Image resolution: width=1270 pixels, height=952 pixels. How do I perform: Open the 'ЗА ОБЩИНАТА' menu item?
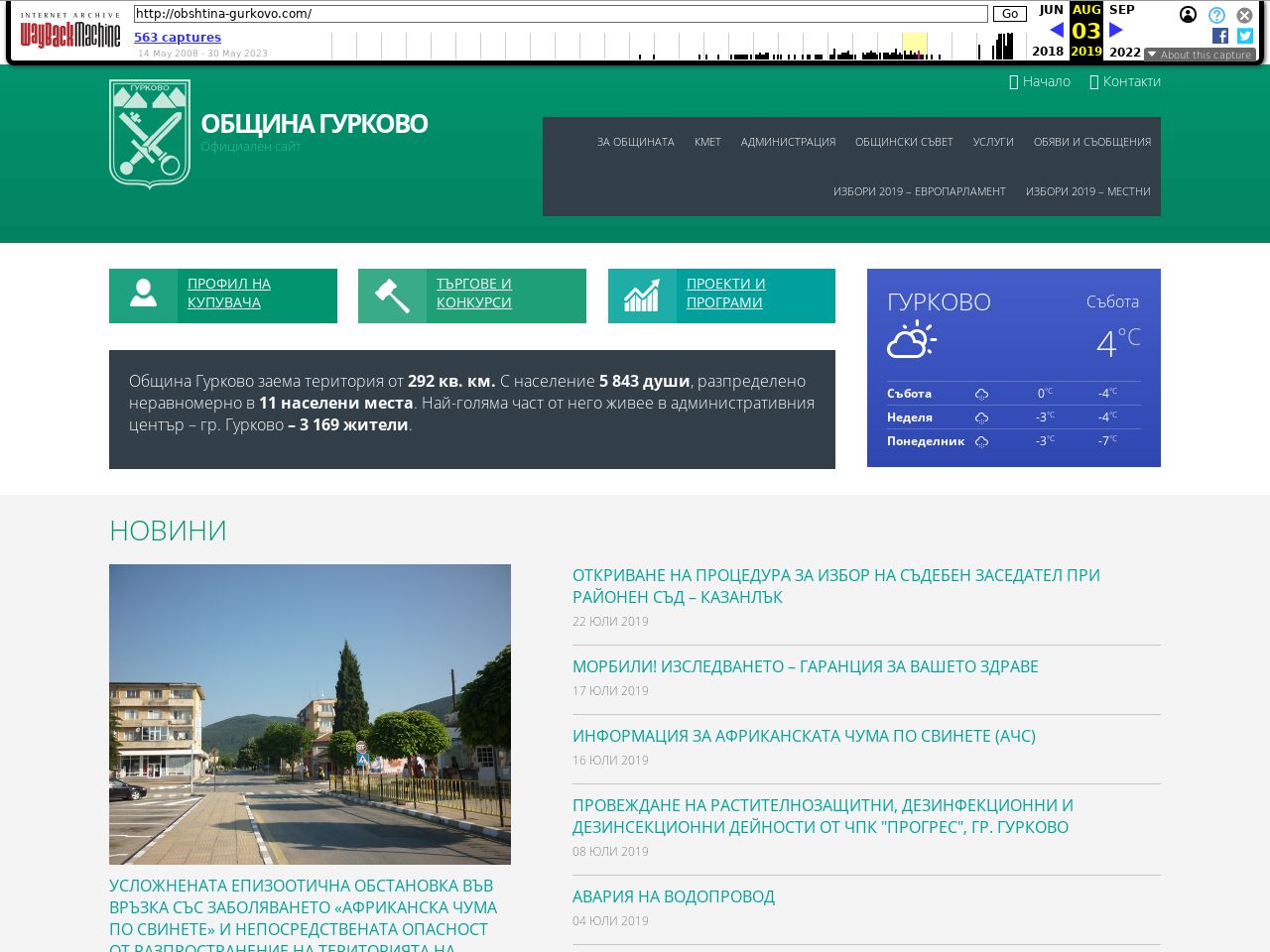[635, 142]
